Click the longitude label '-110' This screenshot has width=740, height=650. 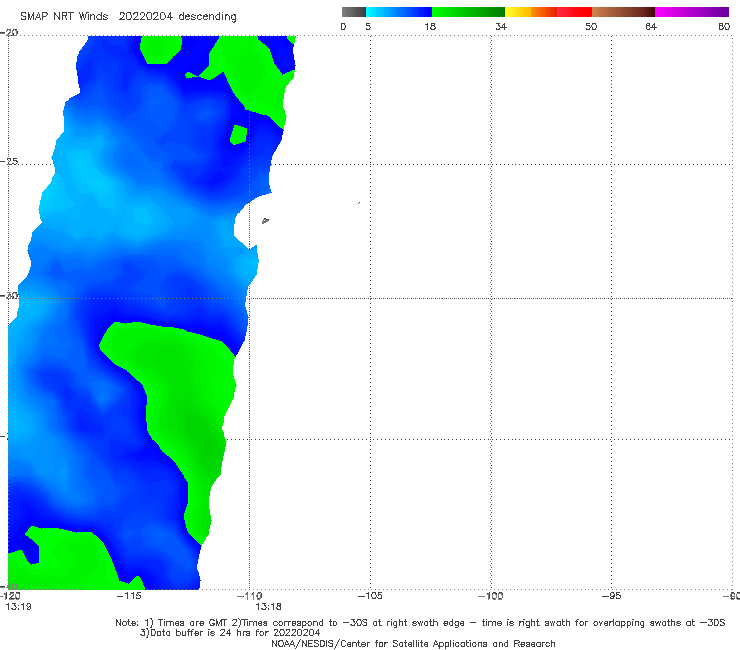pos(250,596)
